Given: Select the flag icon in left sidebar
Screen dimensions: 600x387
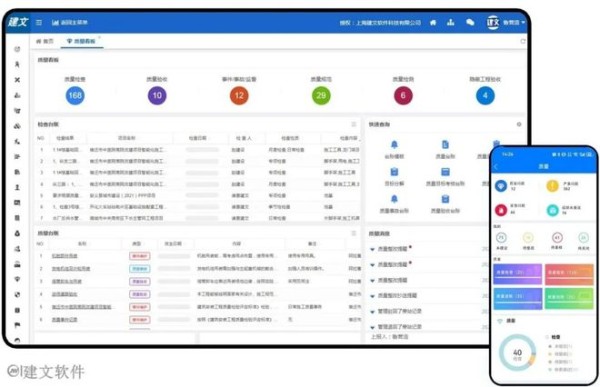Looking at the screenshot, I should [17, 325].
